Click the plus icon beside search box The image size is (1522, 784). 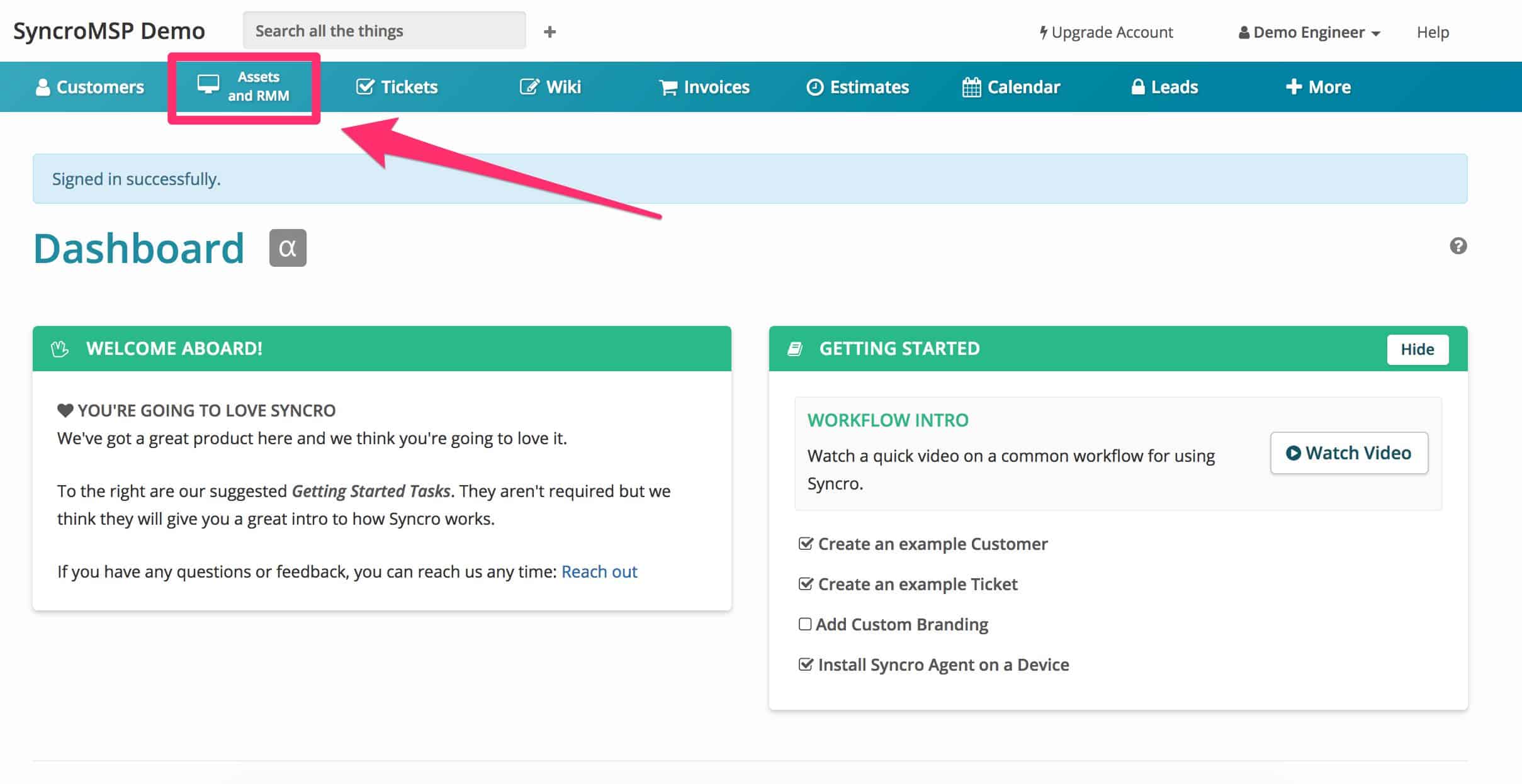coord(550,31)
